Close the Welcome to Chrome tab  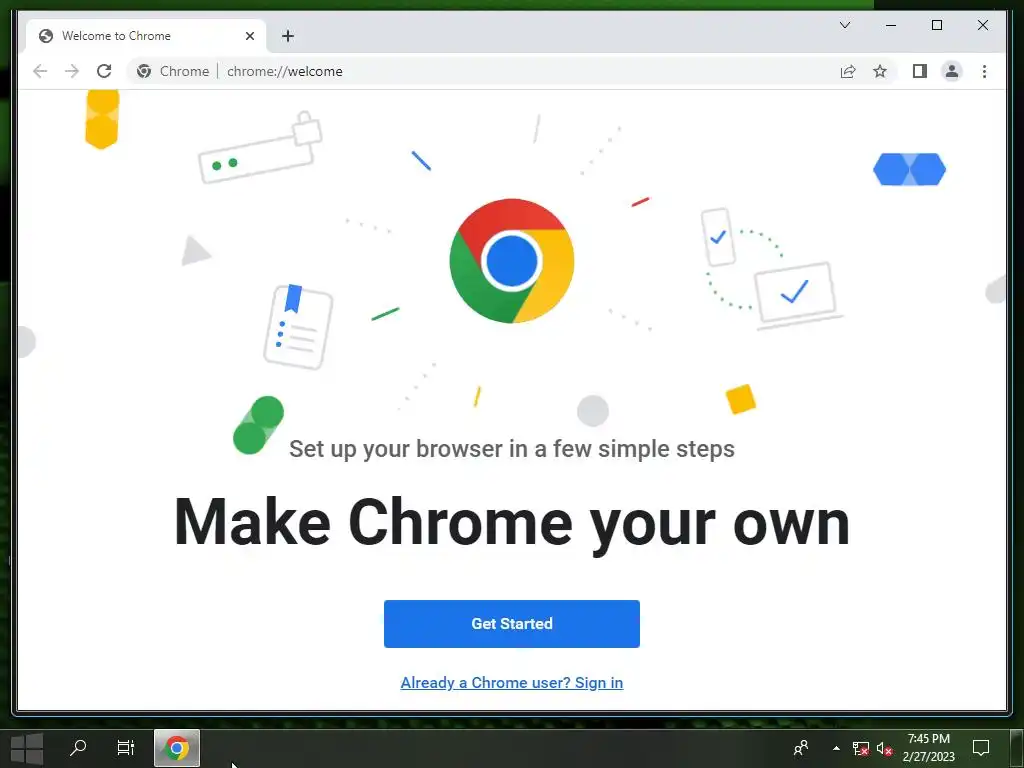(x=249, y=36)
